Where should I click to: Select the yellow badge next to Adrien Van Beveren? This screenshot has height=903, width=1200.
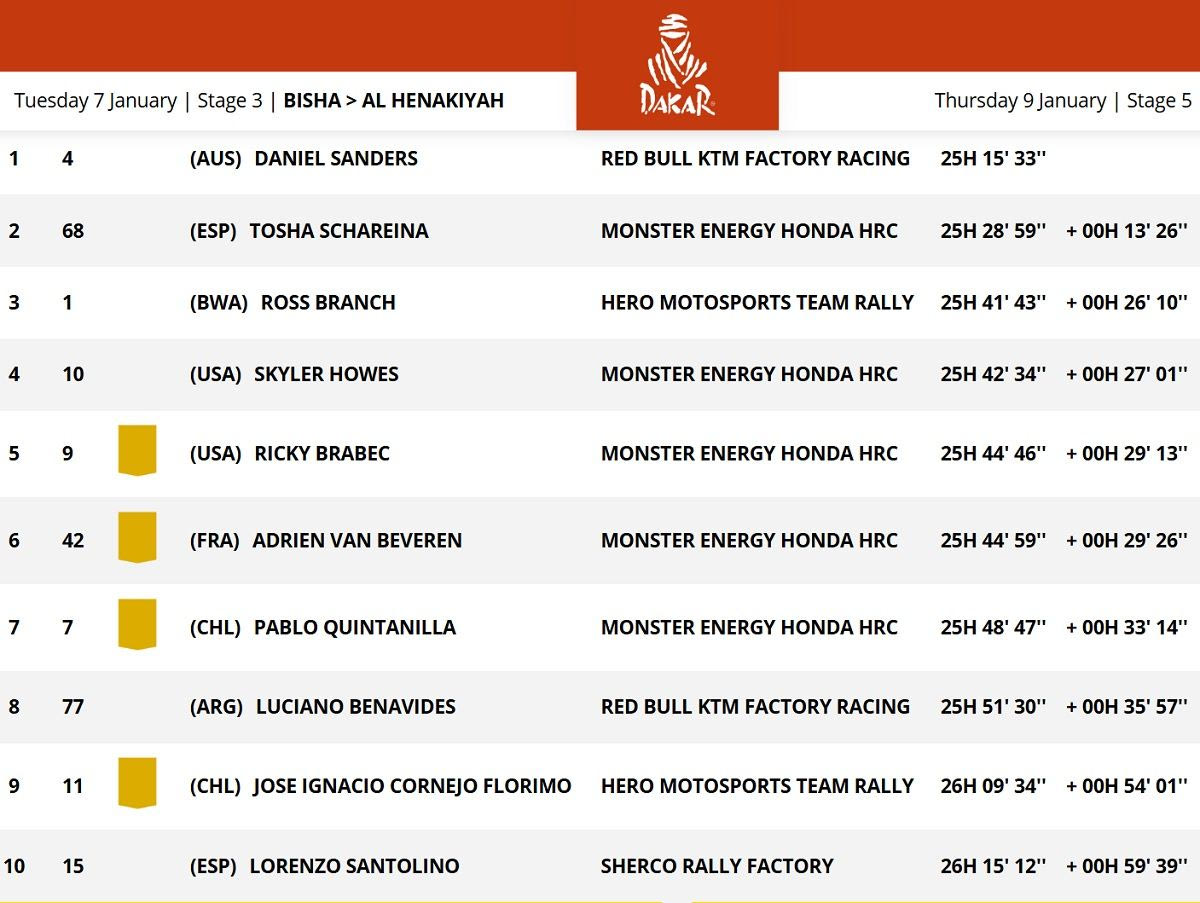137,537
